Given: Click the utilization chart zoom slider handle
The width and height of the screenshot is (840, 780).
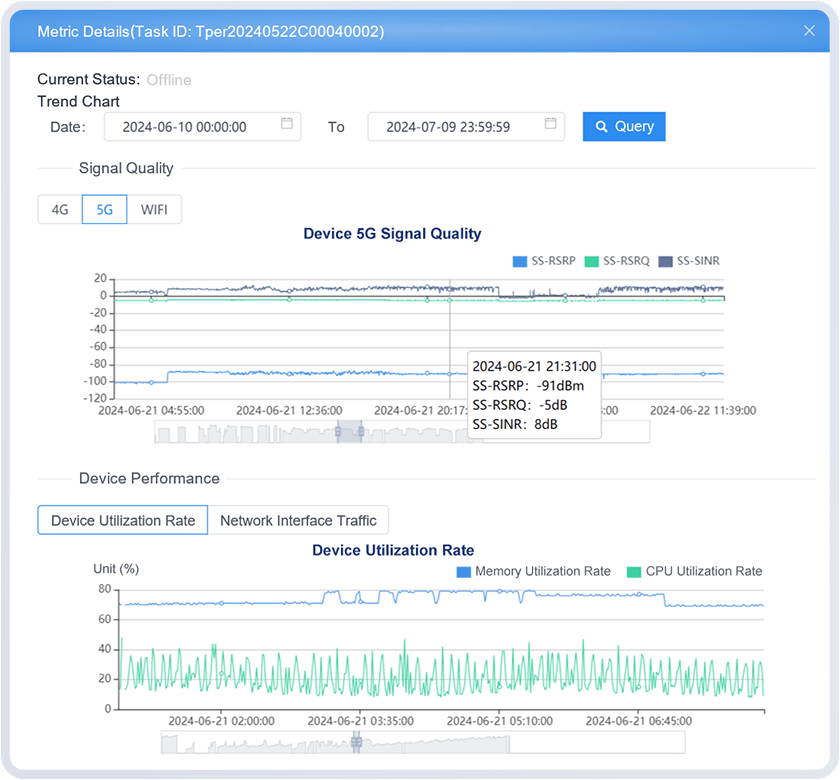Looking at the screenshot, I should (355, 743).
